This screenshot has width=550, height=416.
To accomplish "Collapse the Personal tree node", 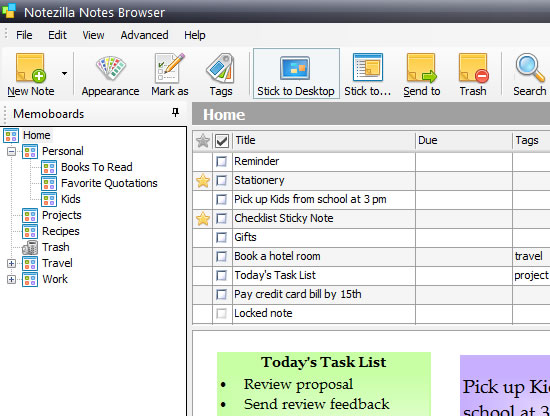I will (x=12, y=152).
